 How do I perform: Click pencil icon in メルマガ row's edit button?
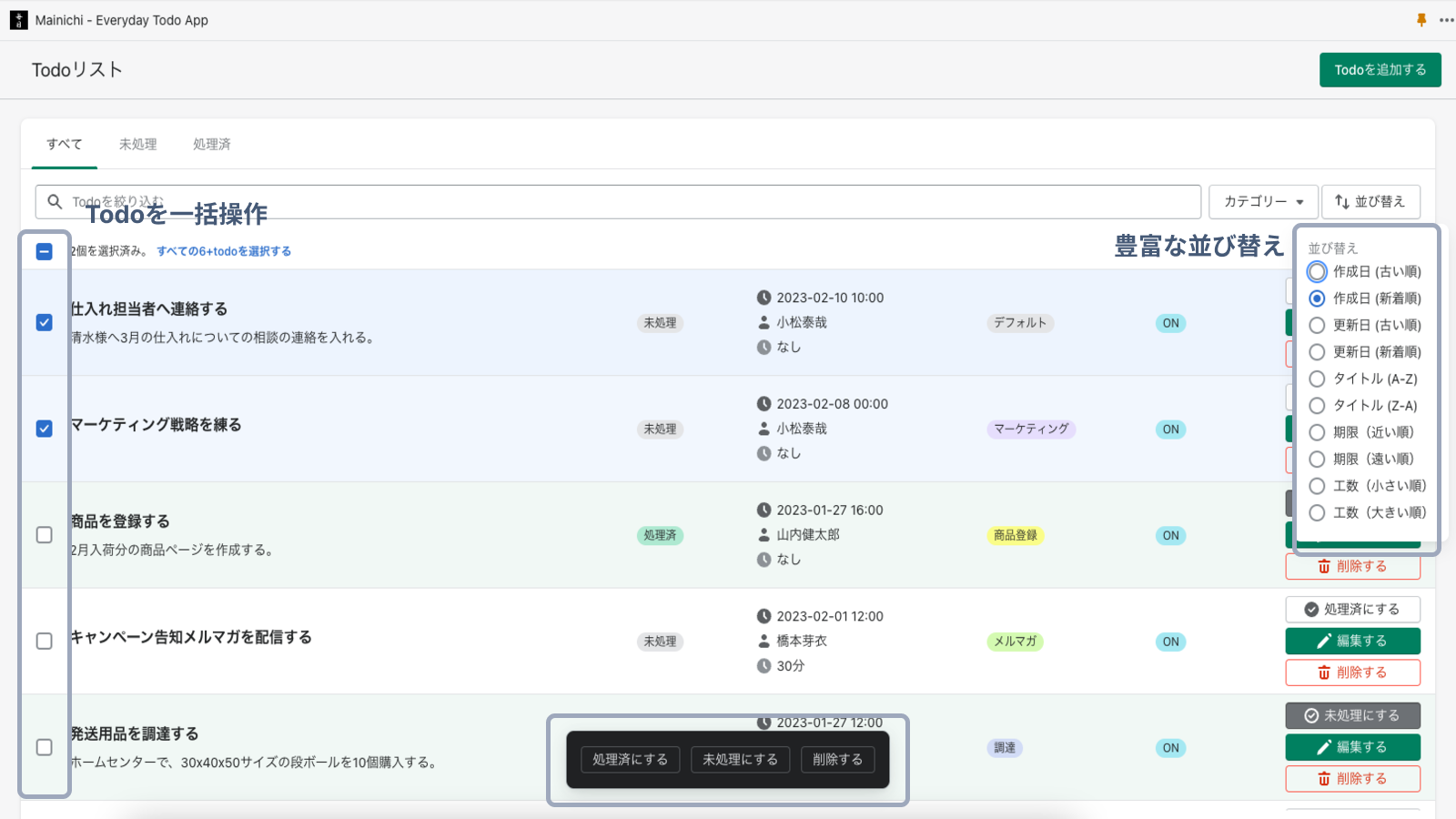[1324, 642]
